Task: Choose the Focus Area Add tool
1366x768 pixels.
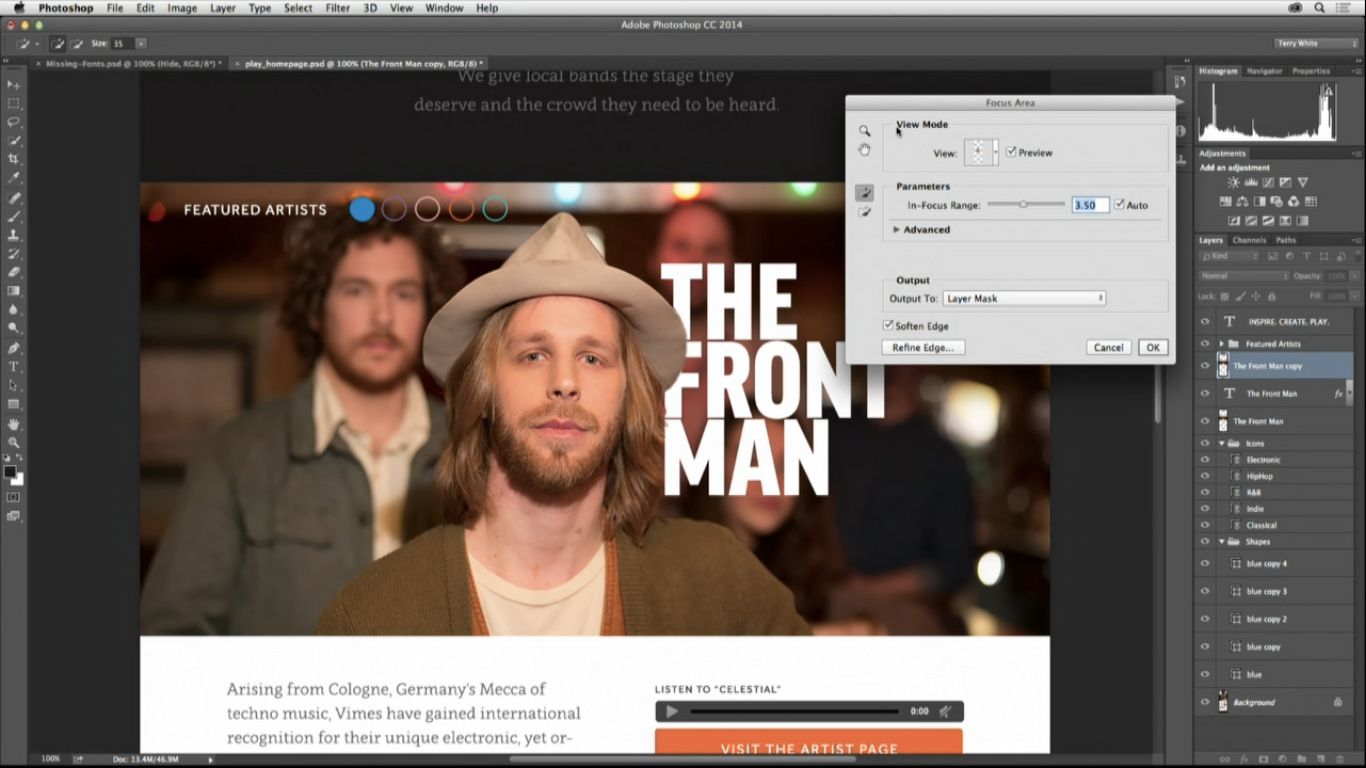Action: click(865, 193)
